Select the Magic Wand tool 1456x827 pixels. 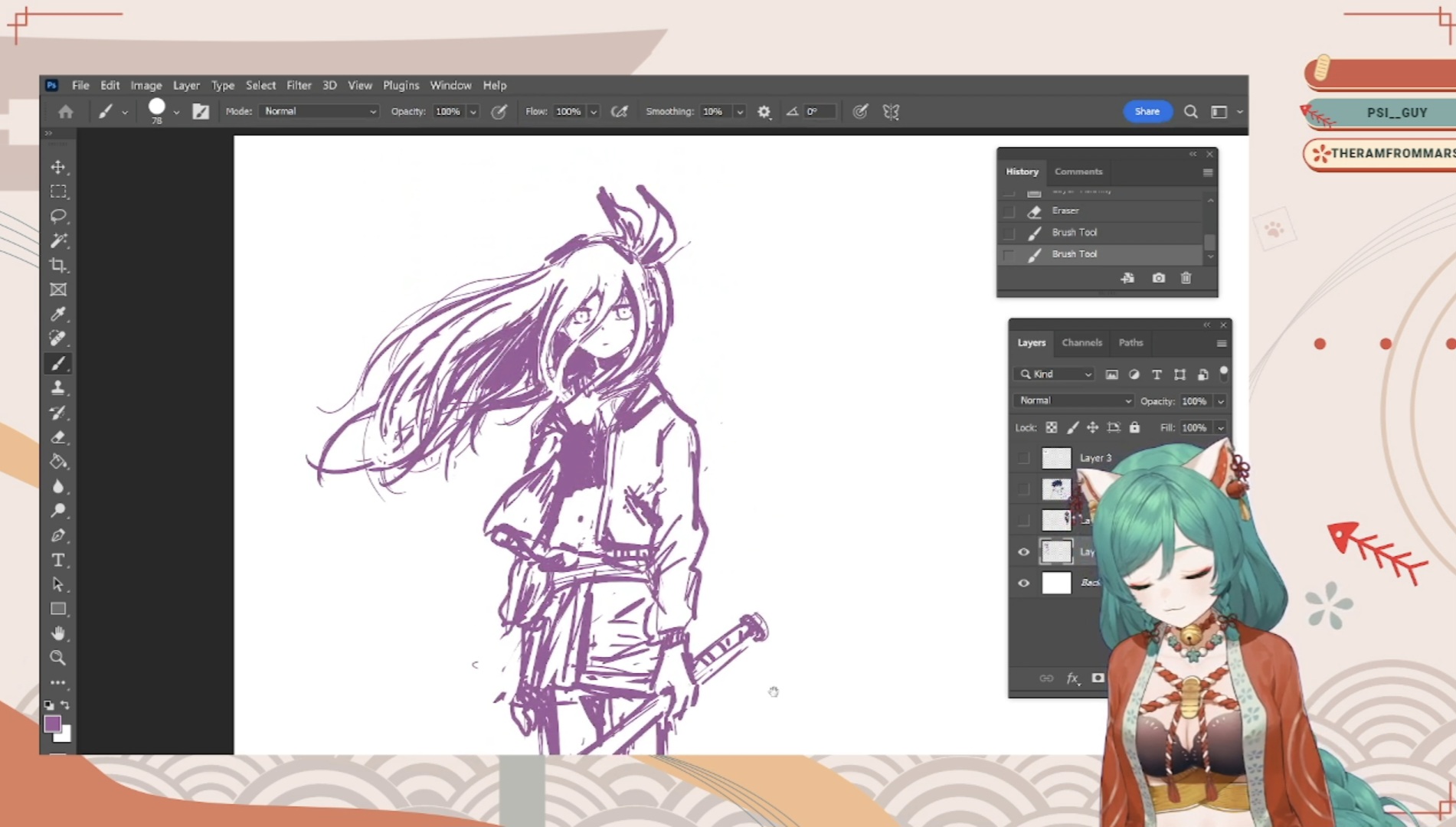[x=58, y=240]
